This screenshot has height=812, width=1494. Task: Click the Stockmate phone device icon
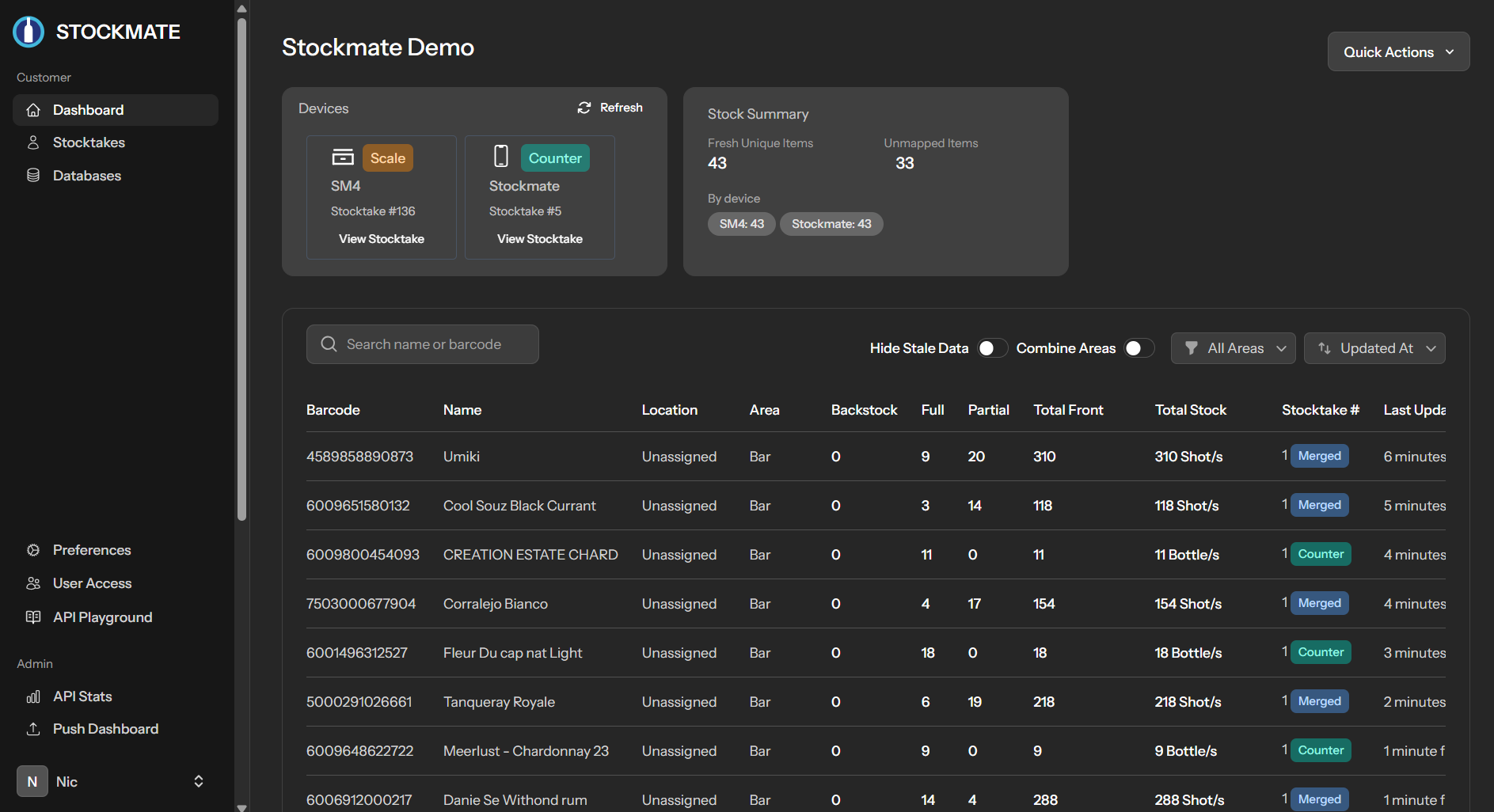pos(501,156)
